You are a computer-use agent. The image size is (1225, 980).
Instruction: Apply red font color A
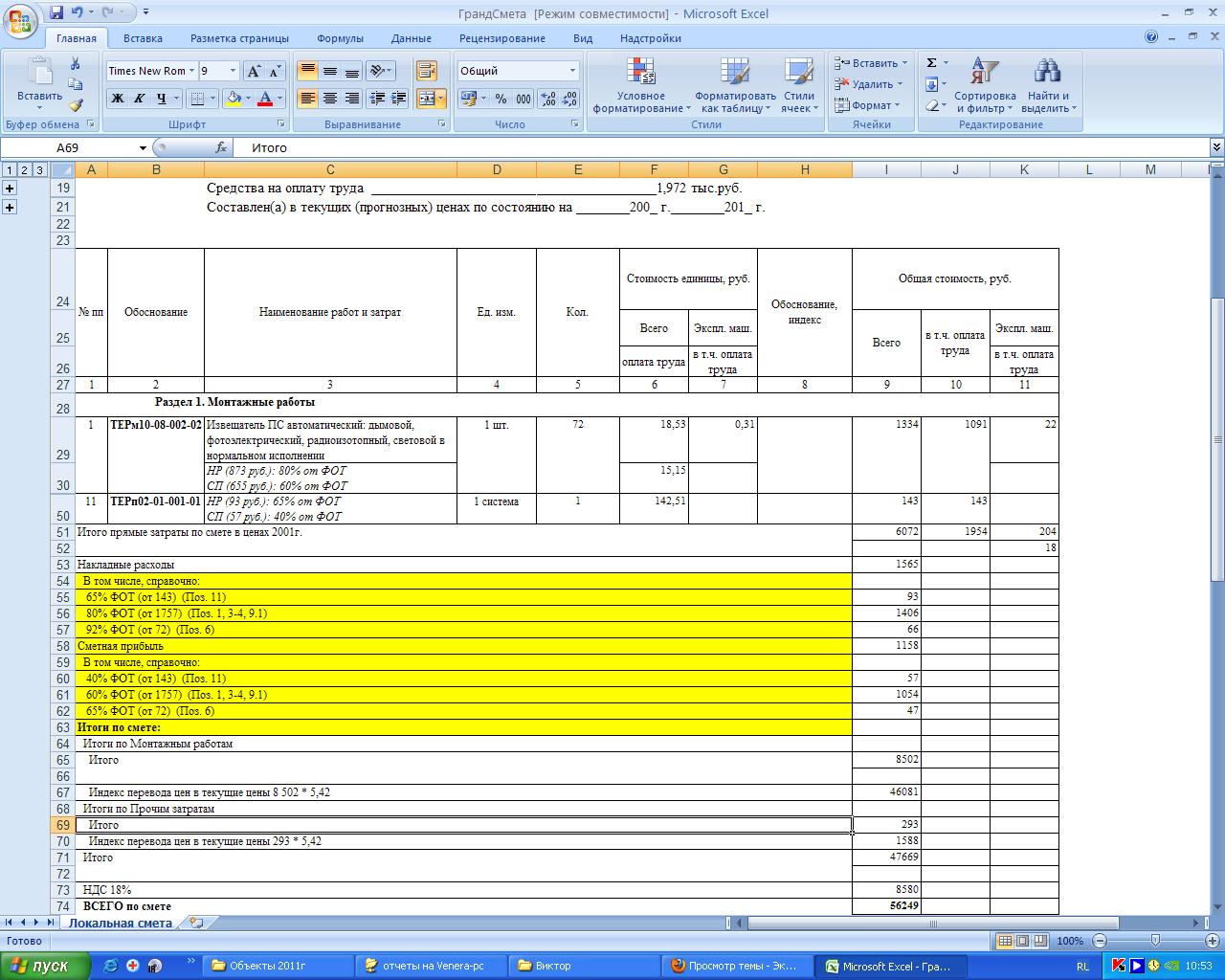[x=266, y=98]
